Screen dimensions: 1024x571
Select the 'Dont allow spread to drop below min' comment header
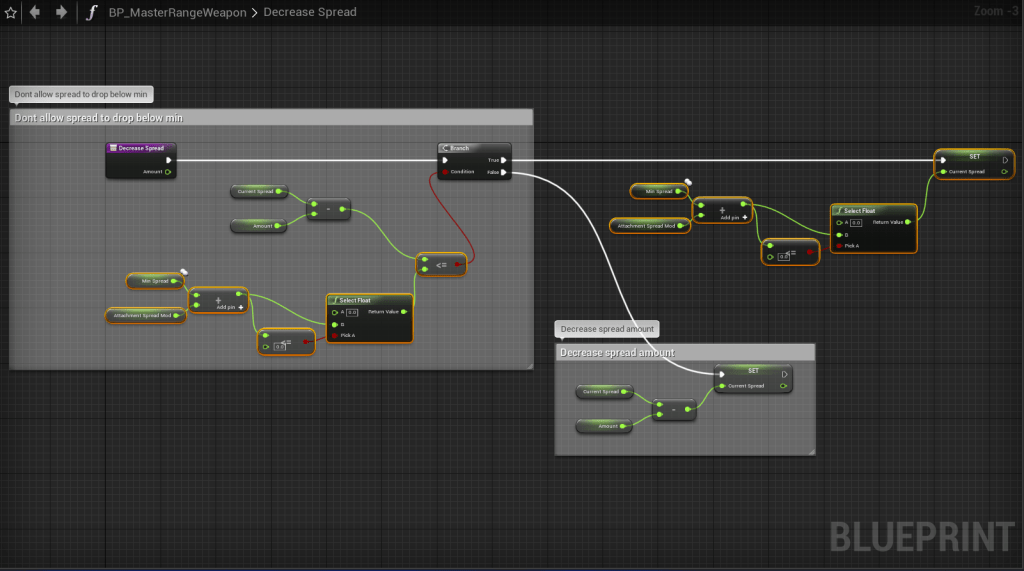tap(270, 117)
